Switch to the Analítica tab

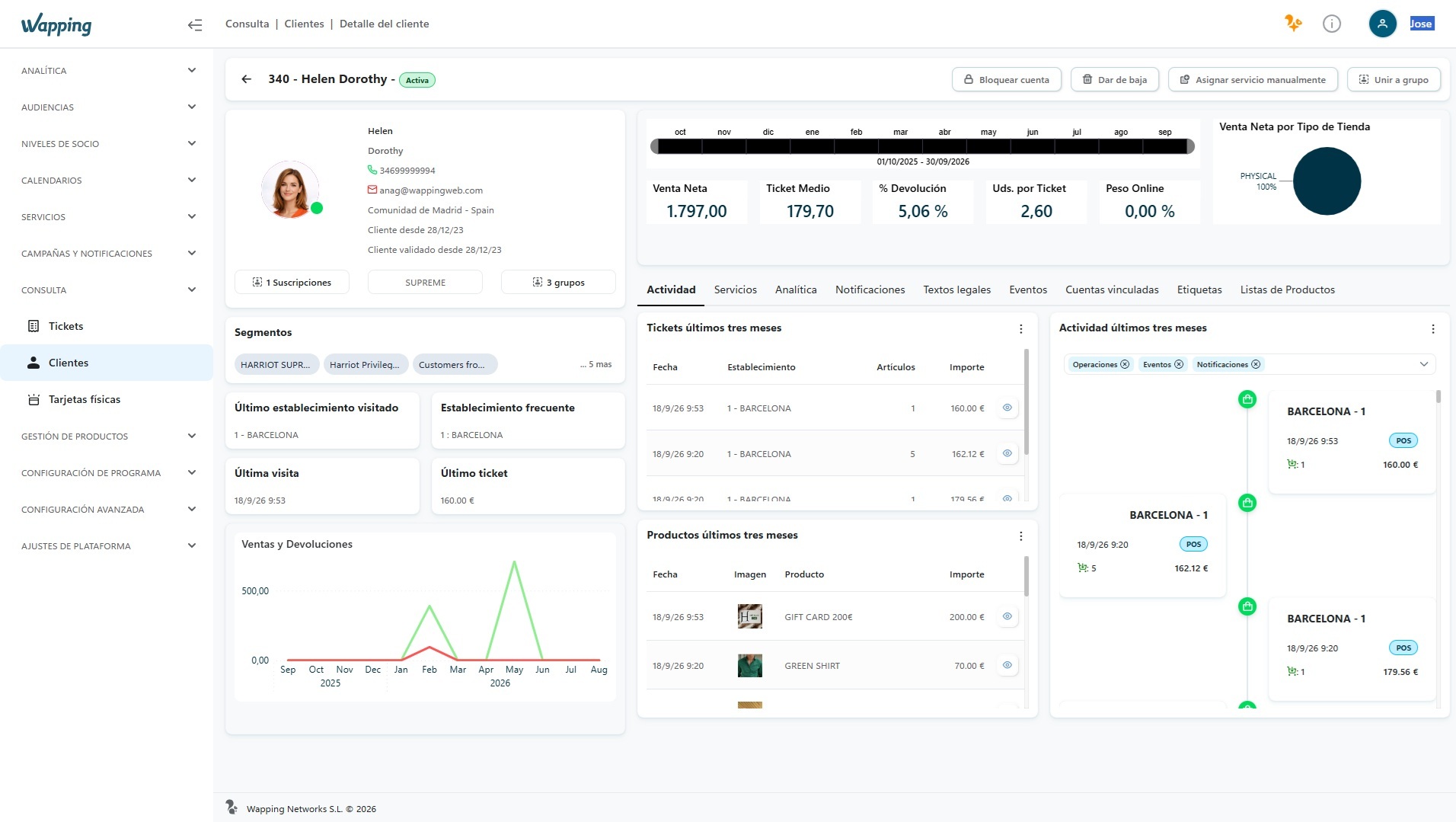click(796, 290)
